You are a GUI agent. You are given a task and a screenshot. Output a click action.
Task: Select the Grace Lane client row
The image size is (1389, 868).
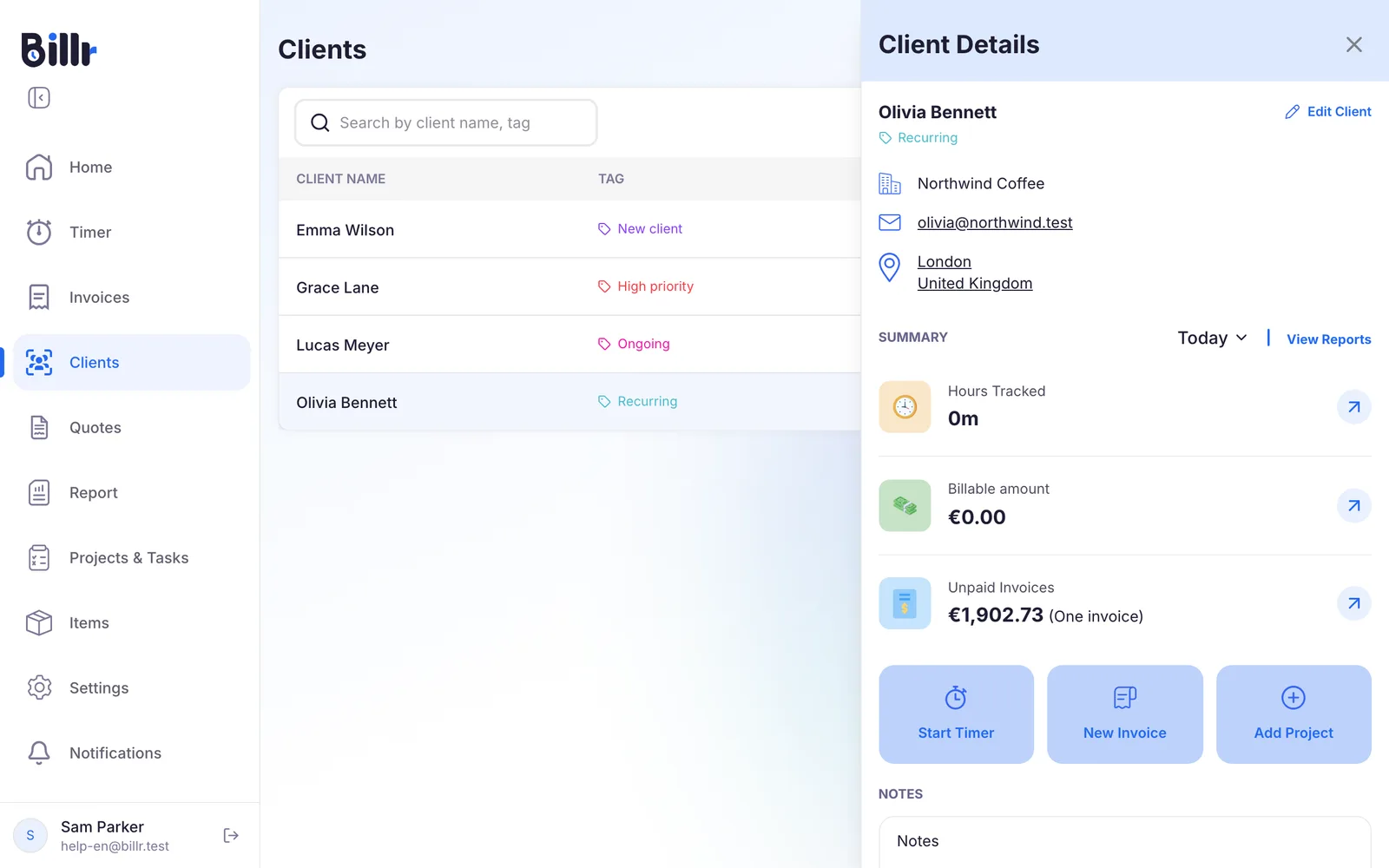[569, 286]
